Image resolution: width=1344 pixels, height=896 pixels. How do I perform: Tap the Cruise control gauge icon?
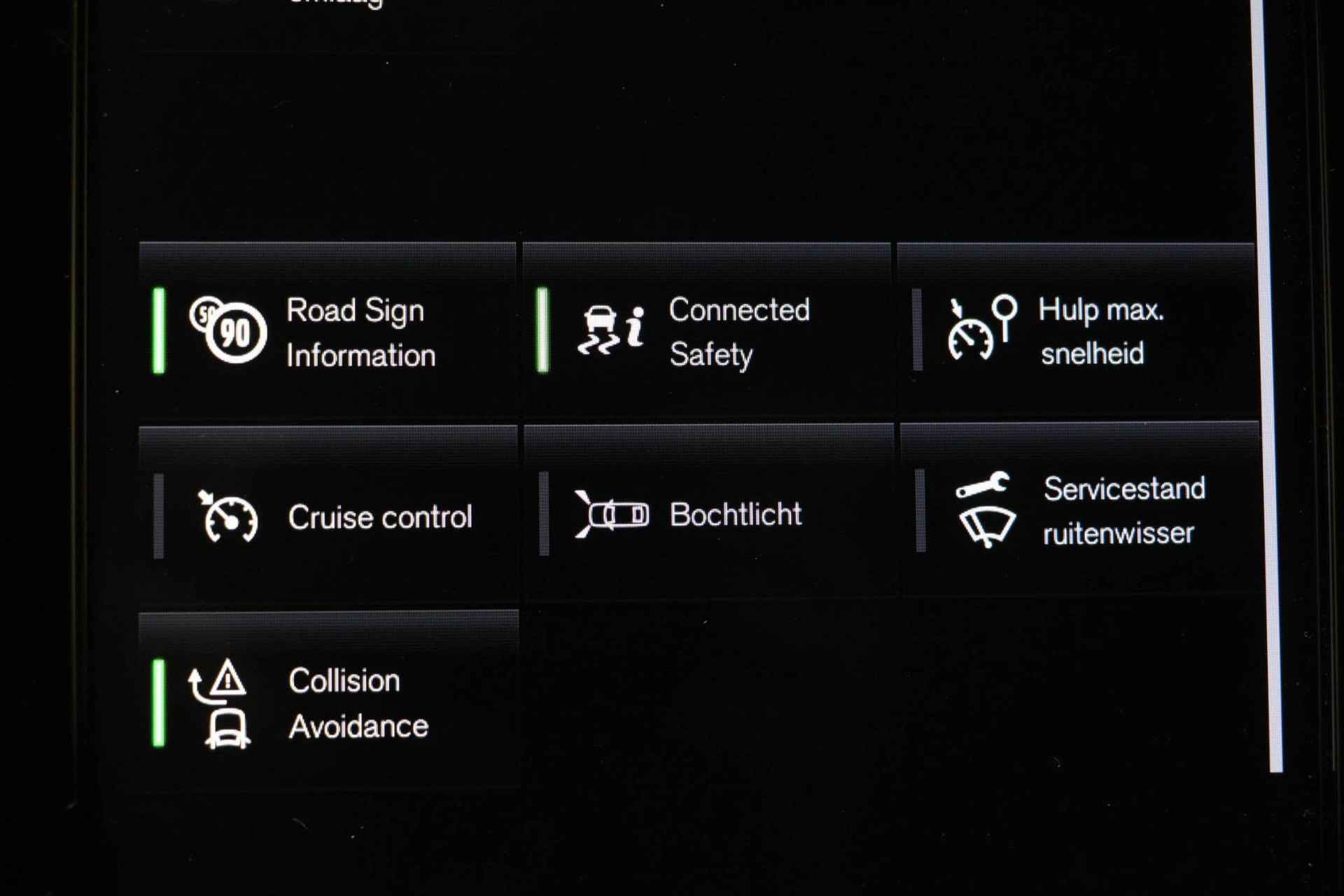tap(228, 517)
